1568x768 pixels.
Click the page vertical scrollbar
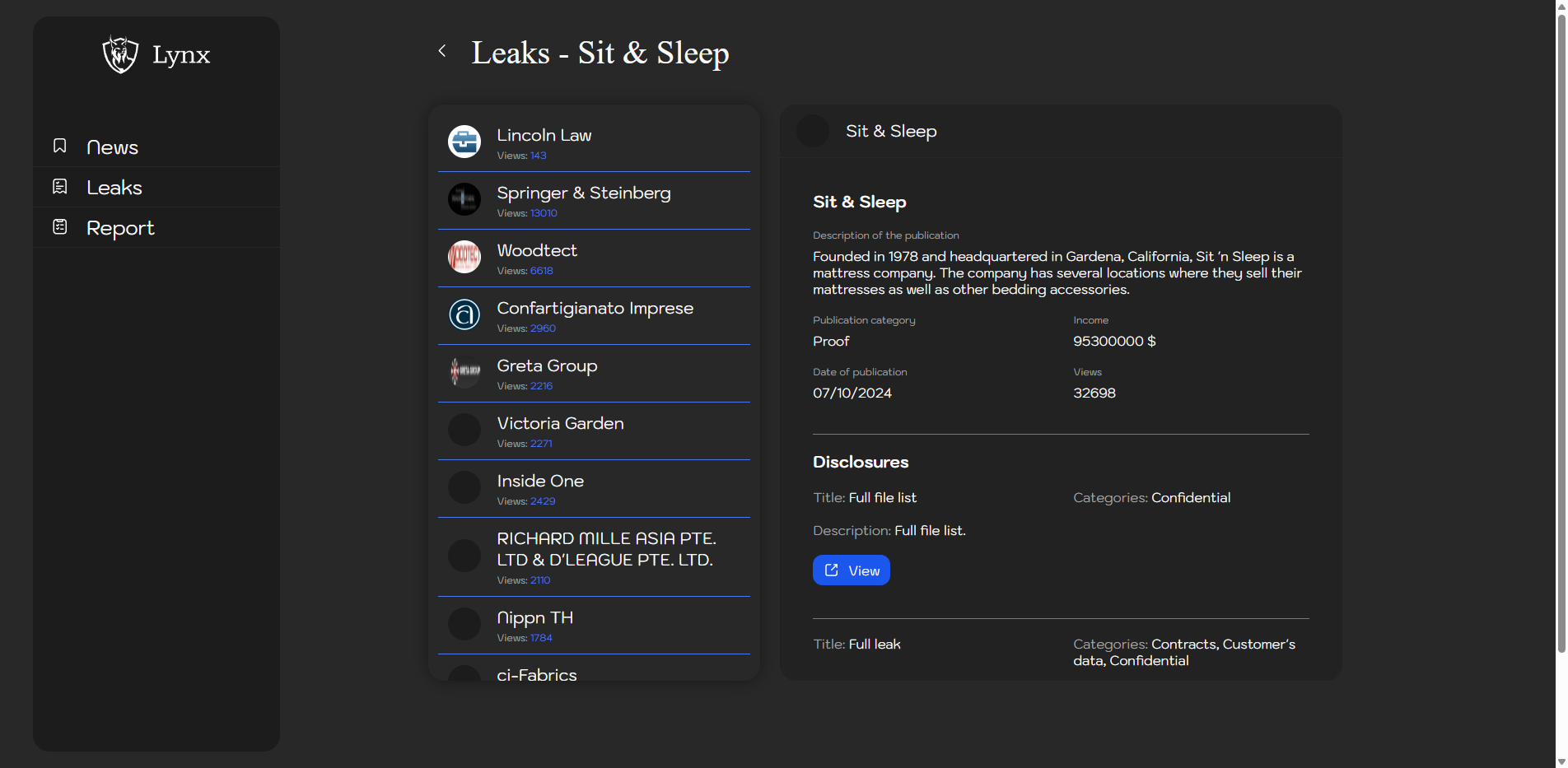1561,329
